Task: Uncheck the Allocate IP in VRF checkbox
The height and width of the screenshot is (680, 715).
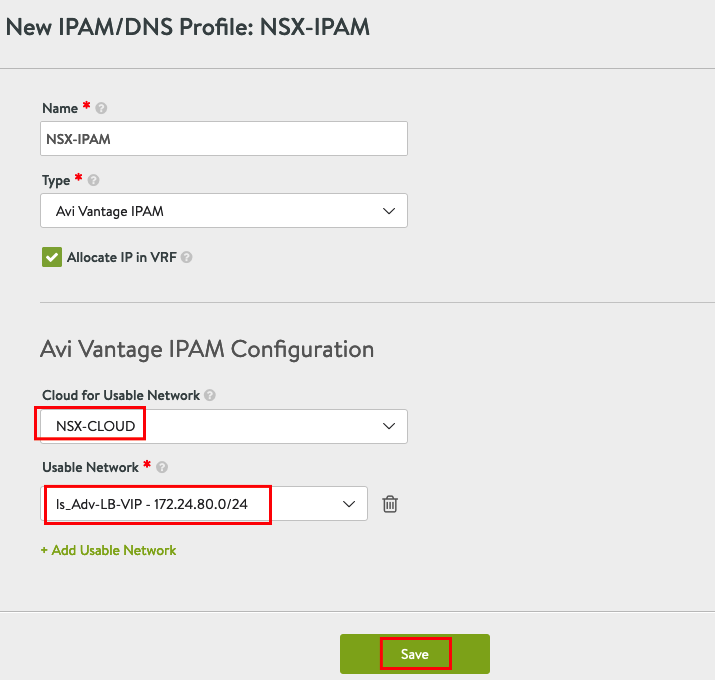Action: pos(52,257)
